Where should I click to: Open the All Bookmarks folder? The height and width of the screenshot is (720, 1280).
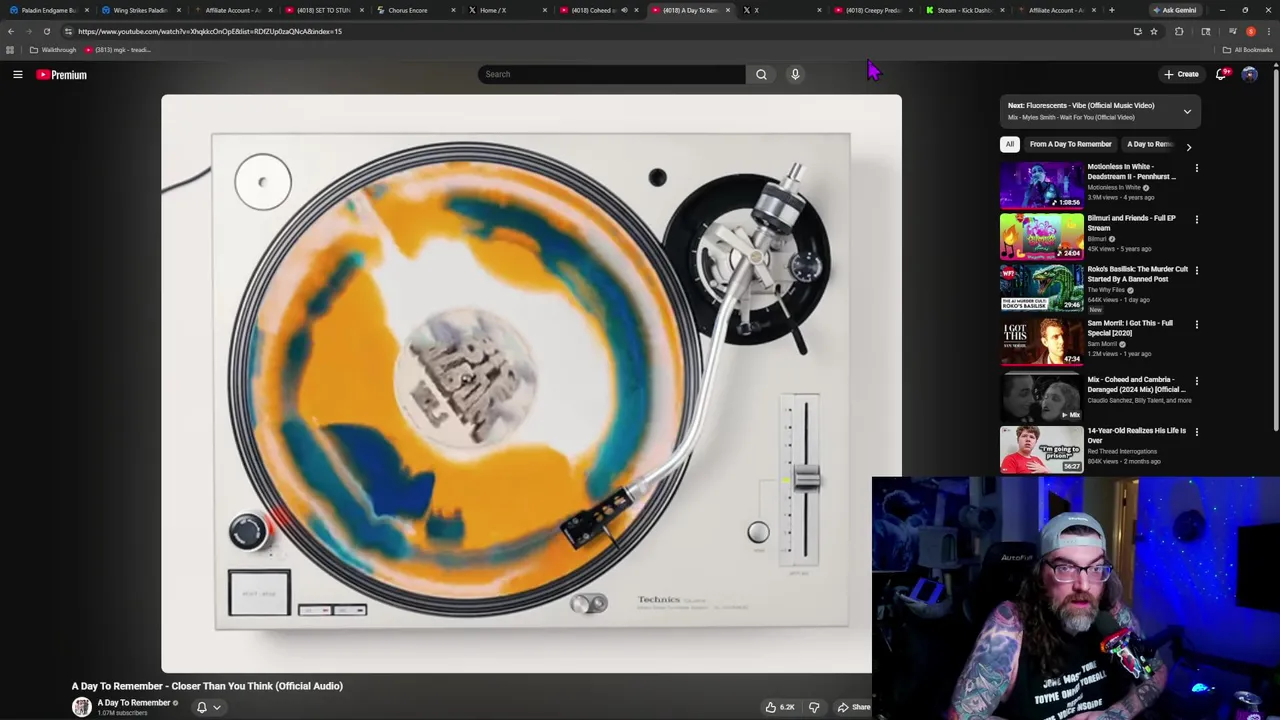[x=1247, y=50]
